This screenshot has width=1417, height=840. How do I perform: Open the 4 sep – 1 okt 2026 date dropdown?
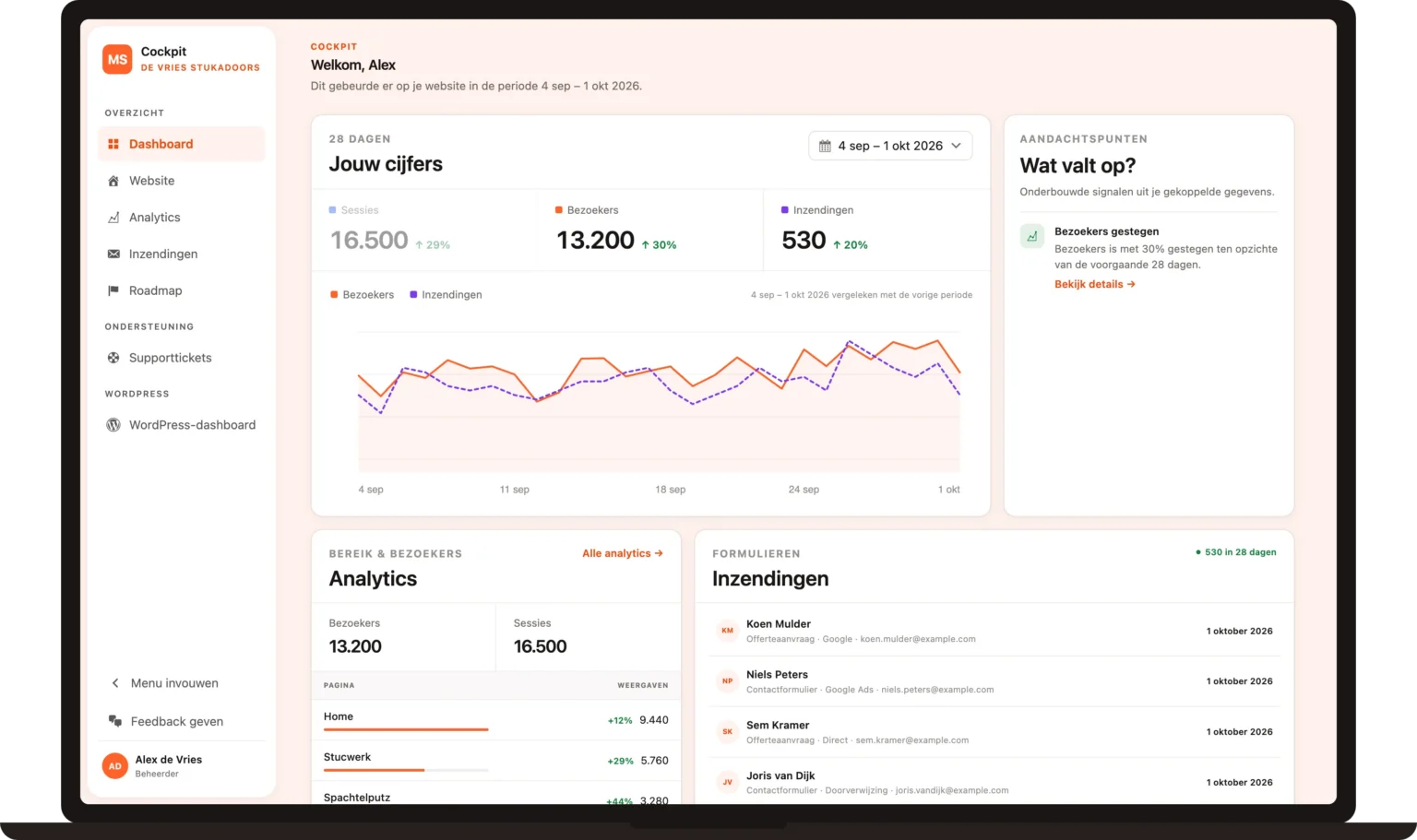(890, 146)
